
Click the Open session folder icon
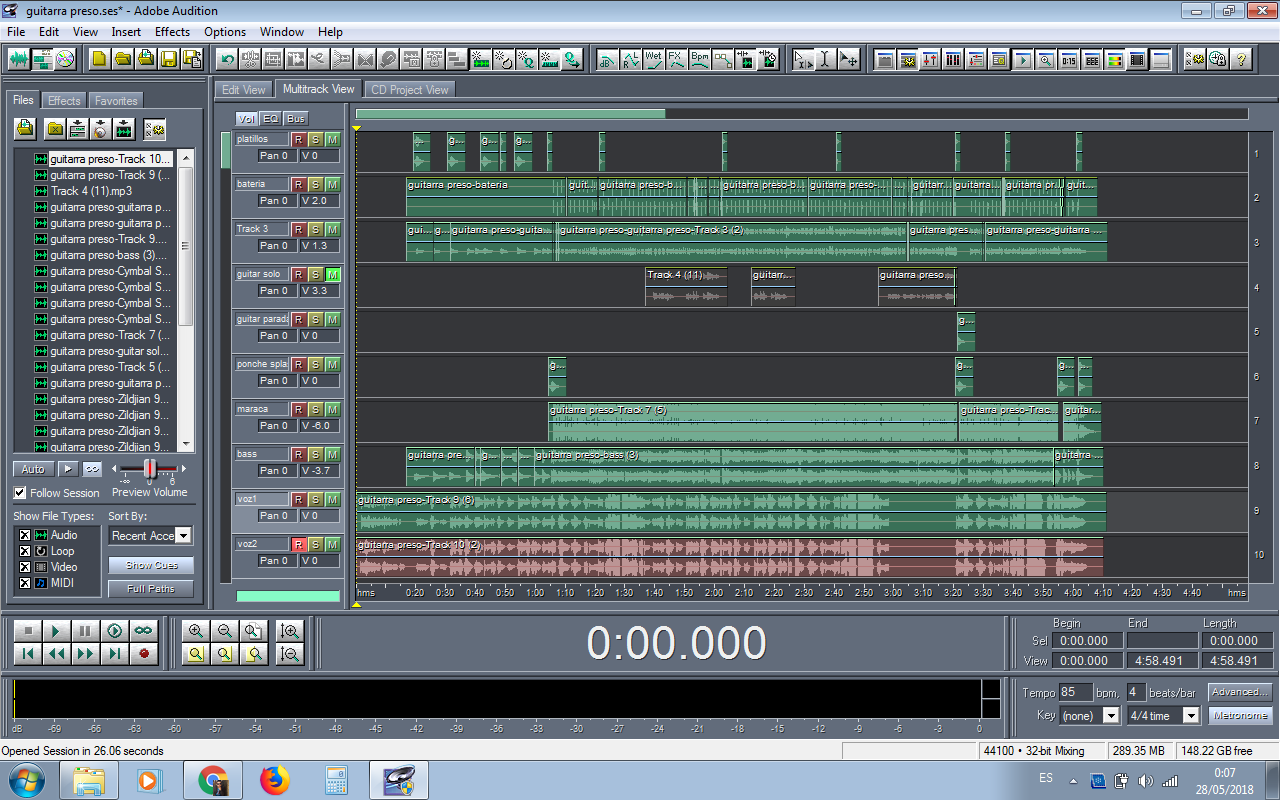pos(122,59)
